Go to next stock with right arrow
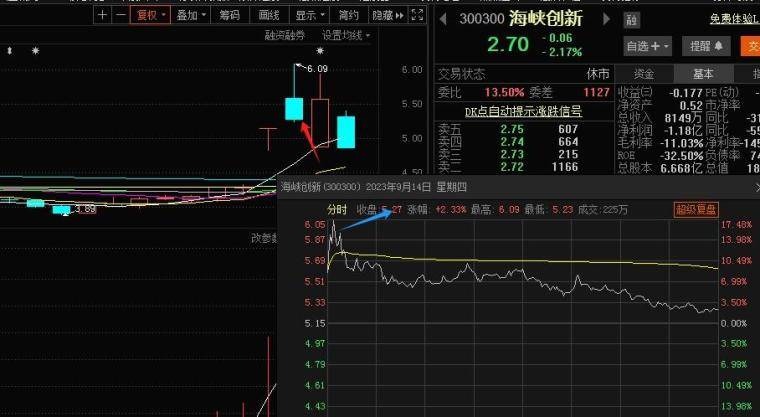This screenshot has height=417, width=760. (x=606, y=19)
